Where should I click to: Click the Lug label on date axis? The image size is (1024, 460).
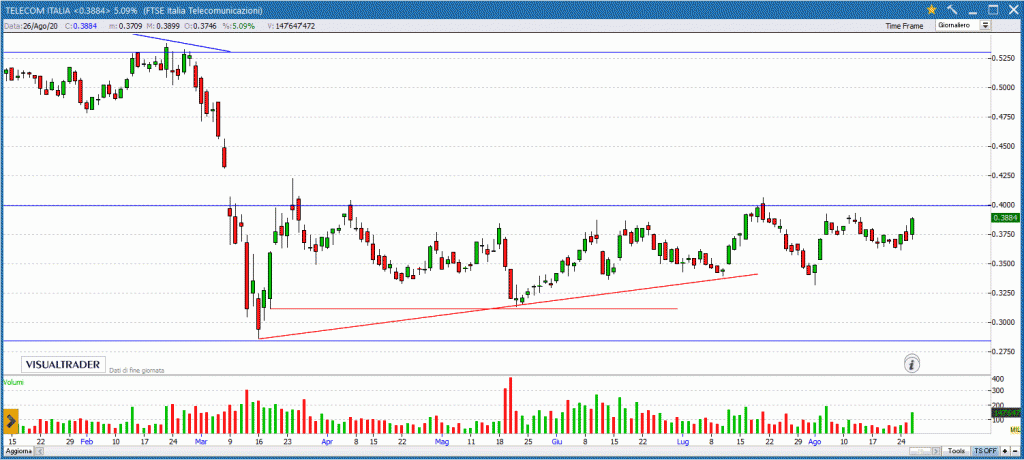[x=682, y=442]
